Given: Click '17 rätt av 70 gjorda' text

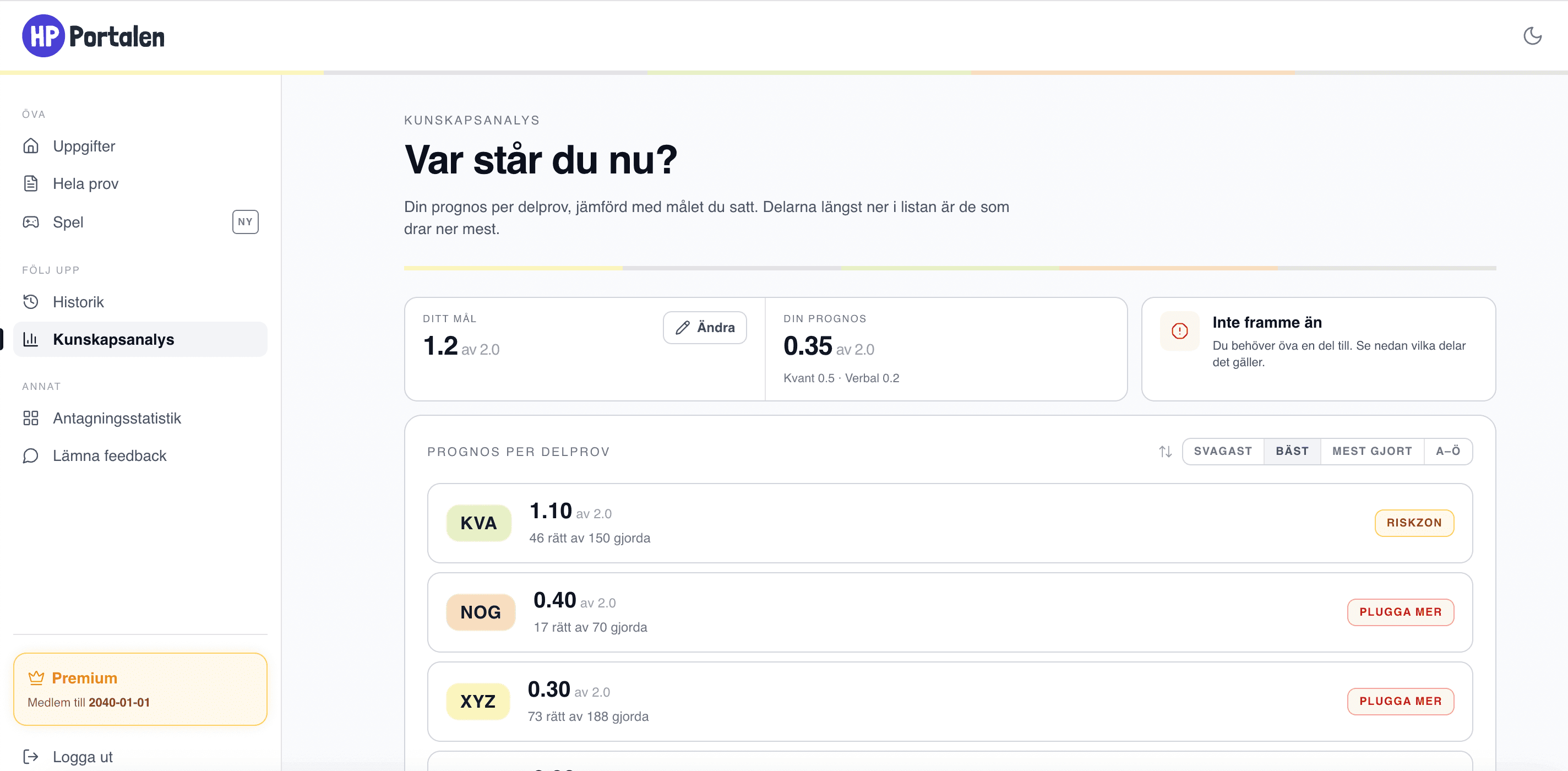Looking at the screenshot, I should pos(590,627).
